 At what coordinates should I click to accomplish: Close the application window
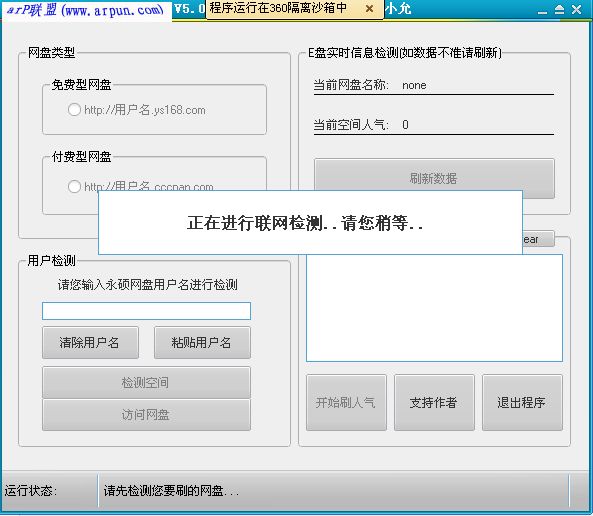point(577,9)
